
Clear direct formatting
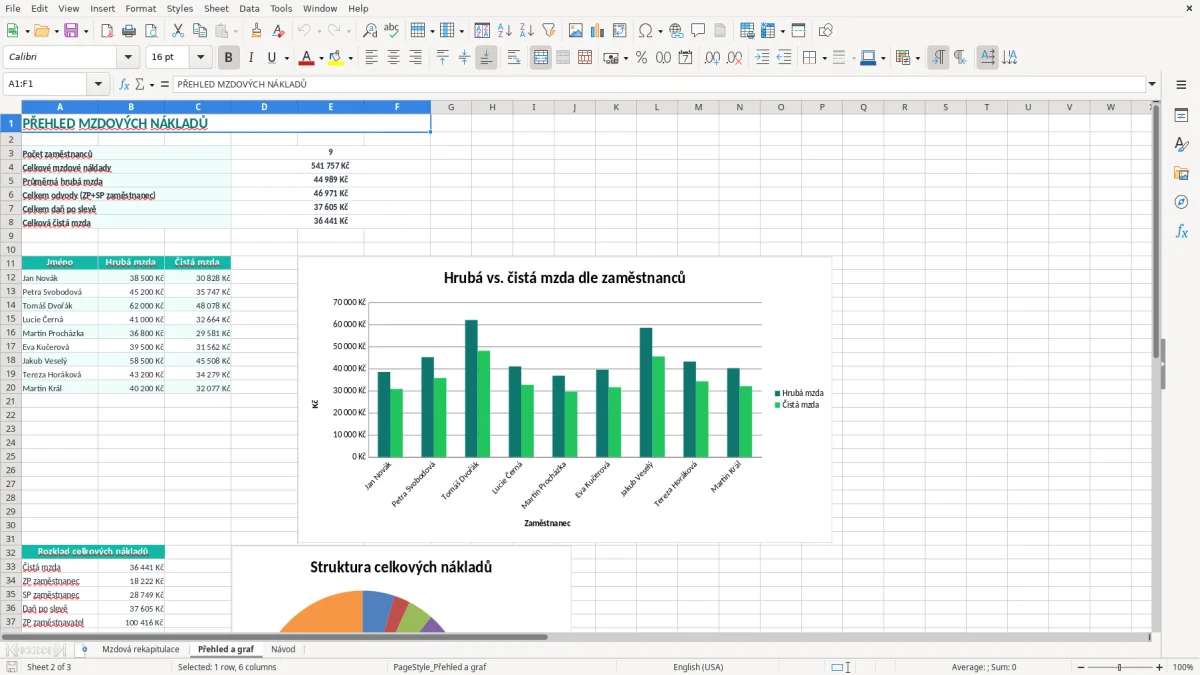click(279, 31)
